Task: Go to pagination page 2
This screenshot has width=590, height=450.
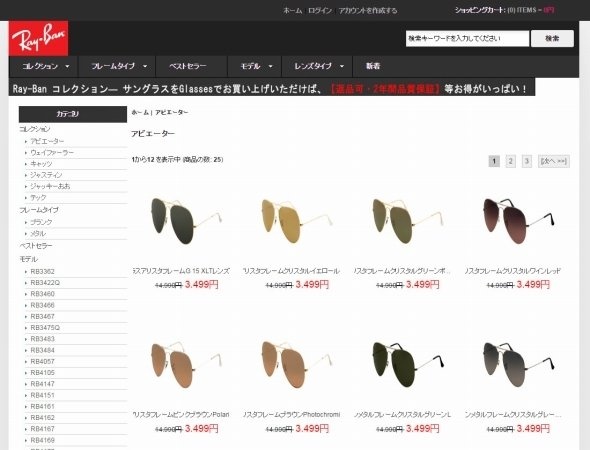Action: (x=510, y=161)
